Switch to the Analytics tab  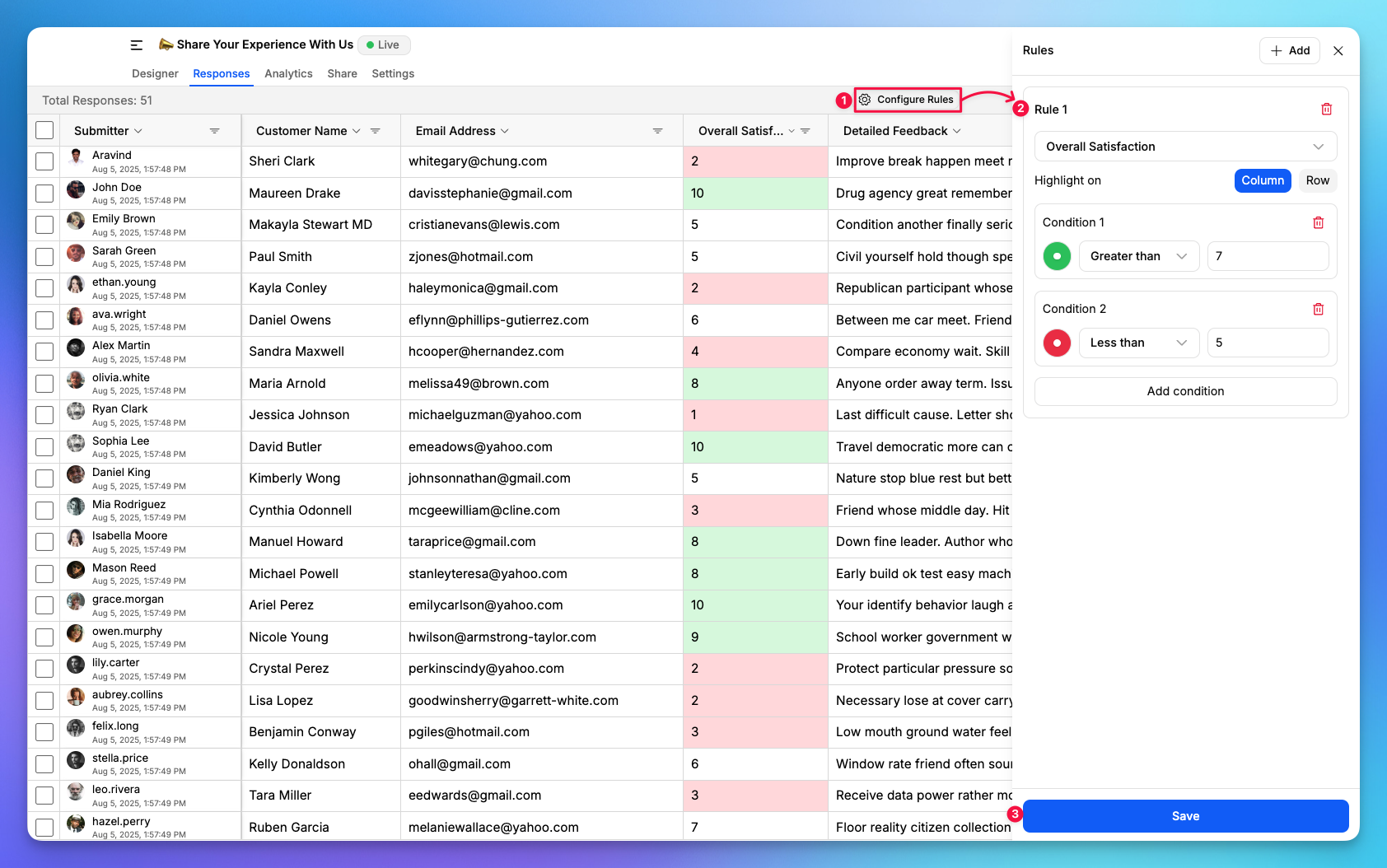[x=288, y=73]
